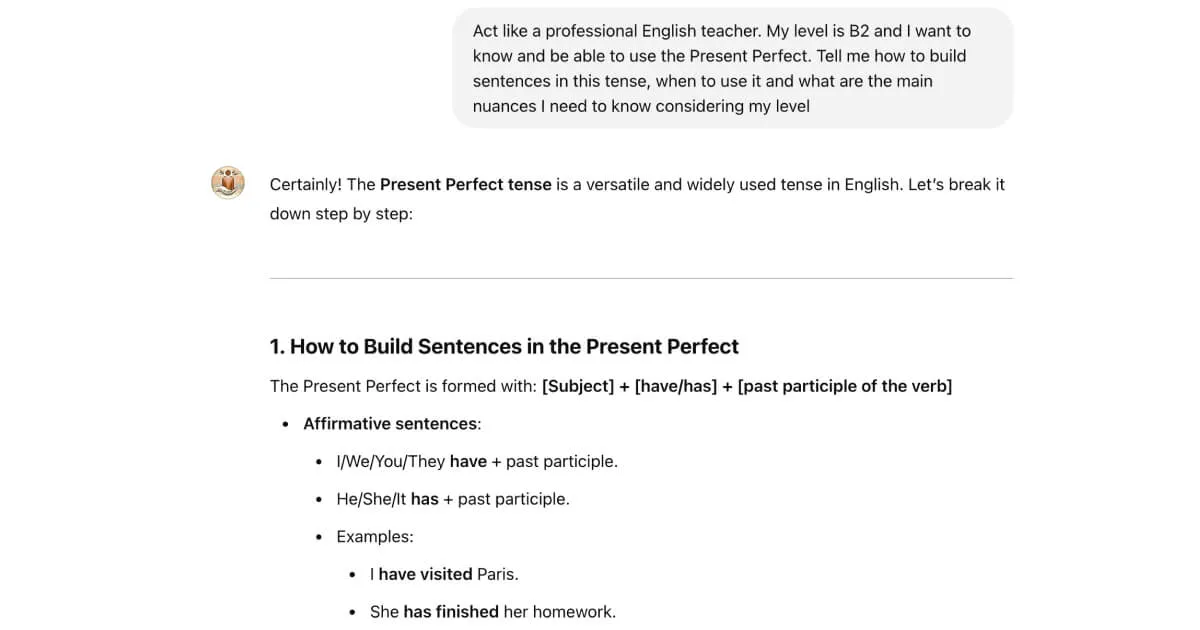Click the bold 'Present Perfect tense' text
Viewport: 1200px width, 630px height.
tap(465, 185)
